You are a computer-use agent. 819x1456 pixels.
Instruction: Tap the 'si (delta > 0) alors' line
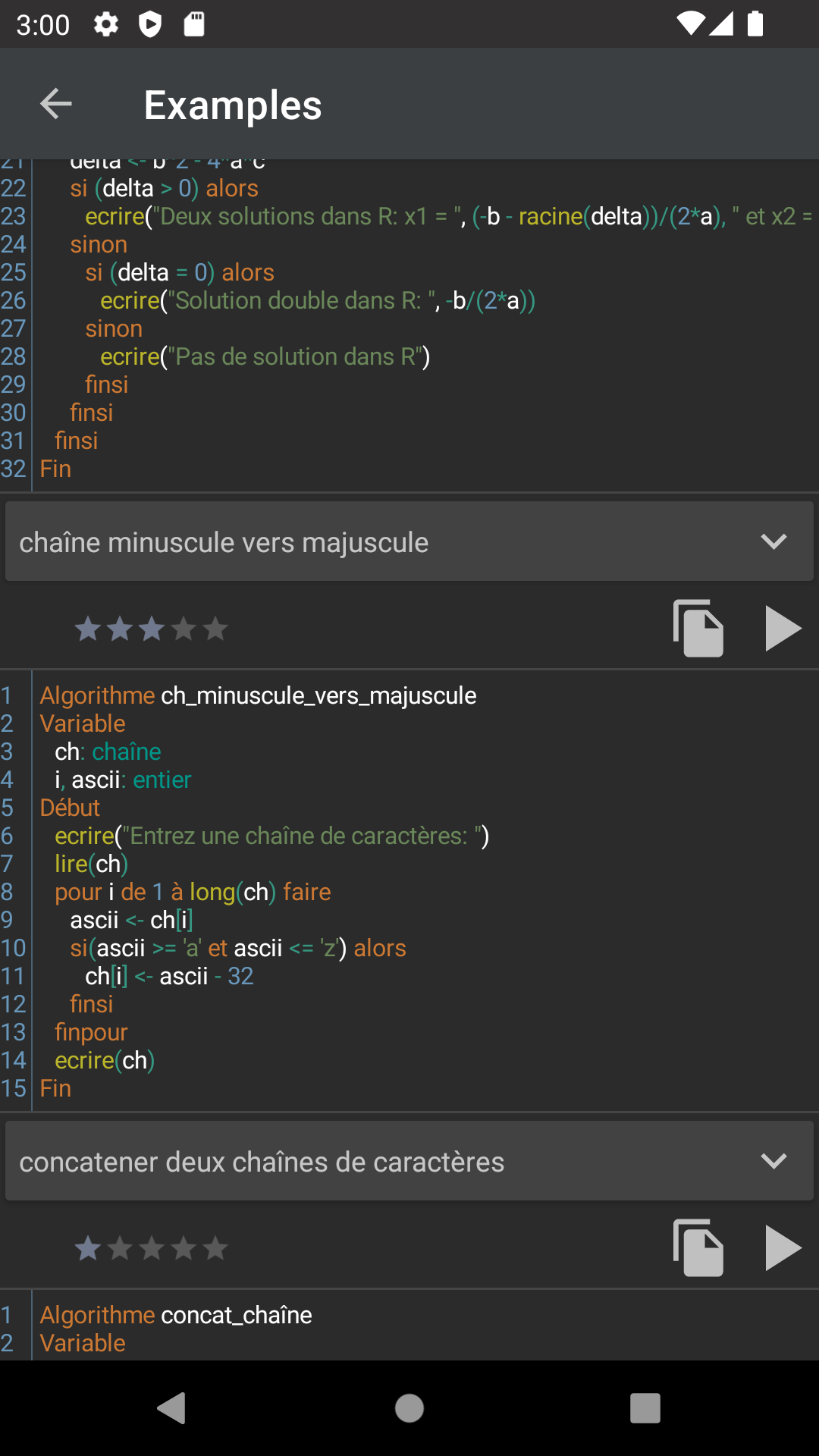[x=164, y=188]
